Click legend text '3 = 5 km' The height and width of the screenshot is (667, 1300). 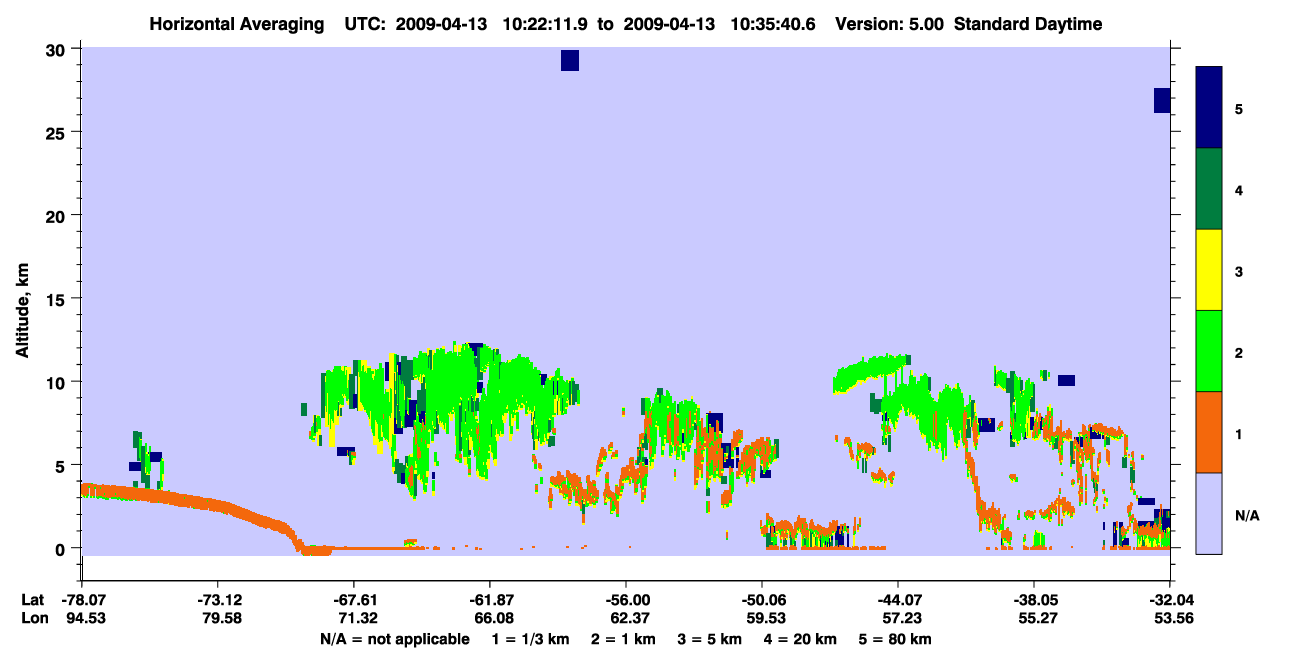click(711, 639)
